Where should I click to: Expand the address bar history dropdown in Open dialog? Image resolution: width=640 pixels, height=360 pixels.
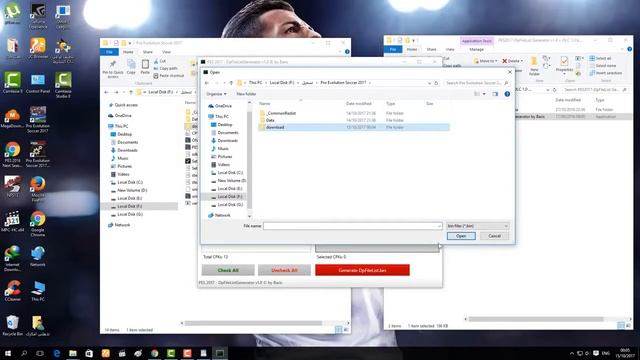pyautogui.click(x=429, y=83)
